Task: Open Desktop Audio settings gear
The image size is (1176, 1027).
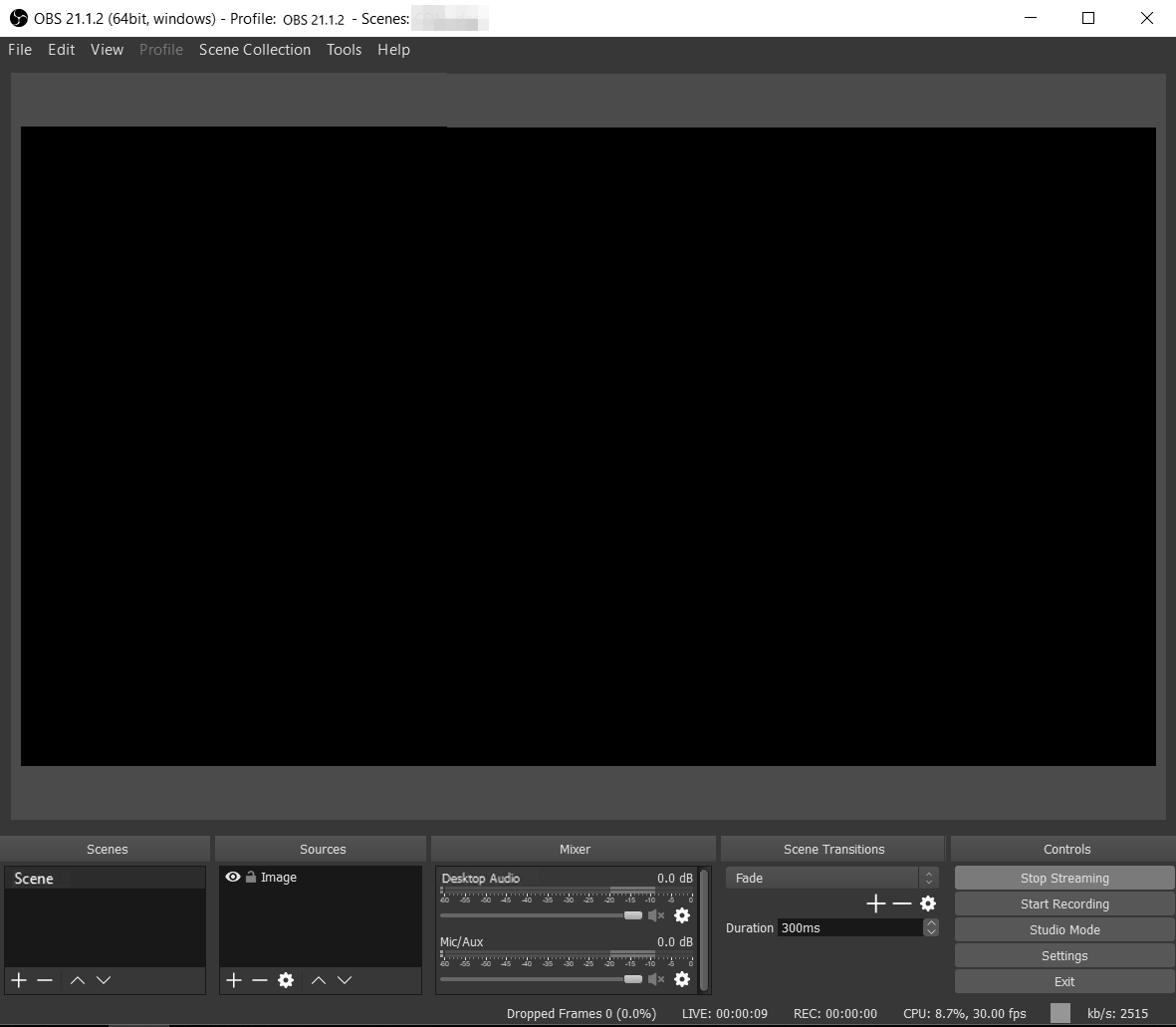Action: coord(682,915)
